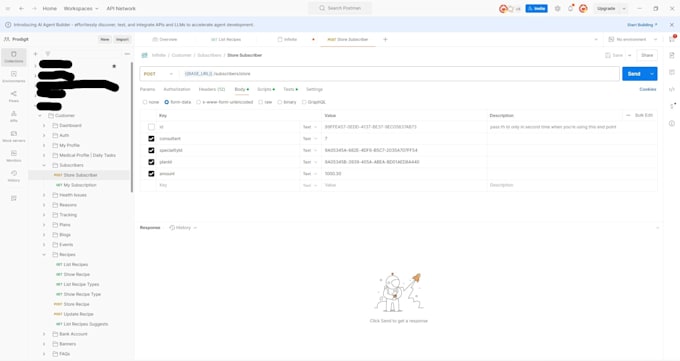Open the hamburger menu icon

8,8
